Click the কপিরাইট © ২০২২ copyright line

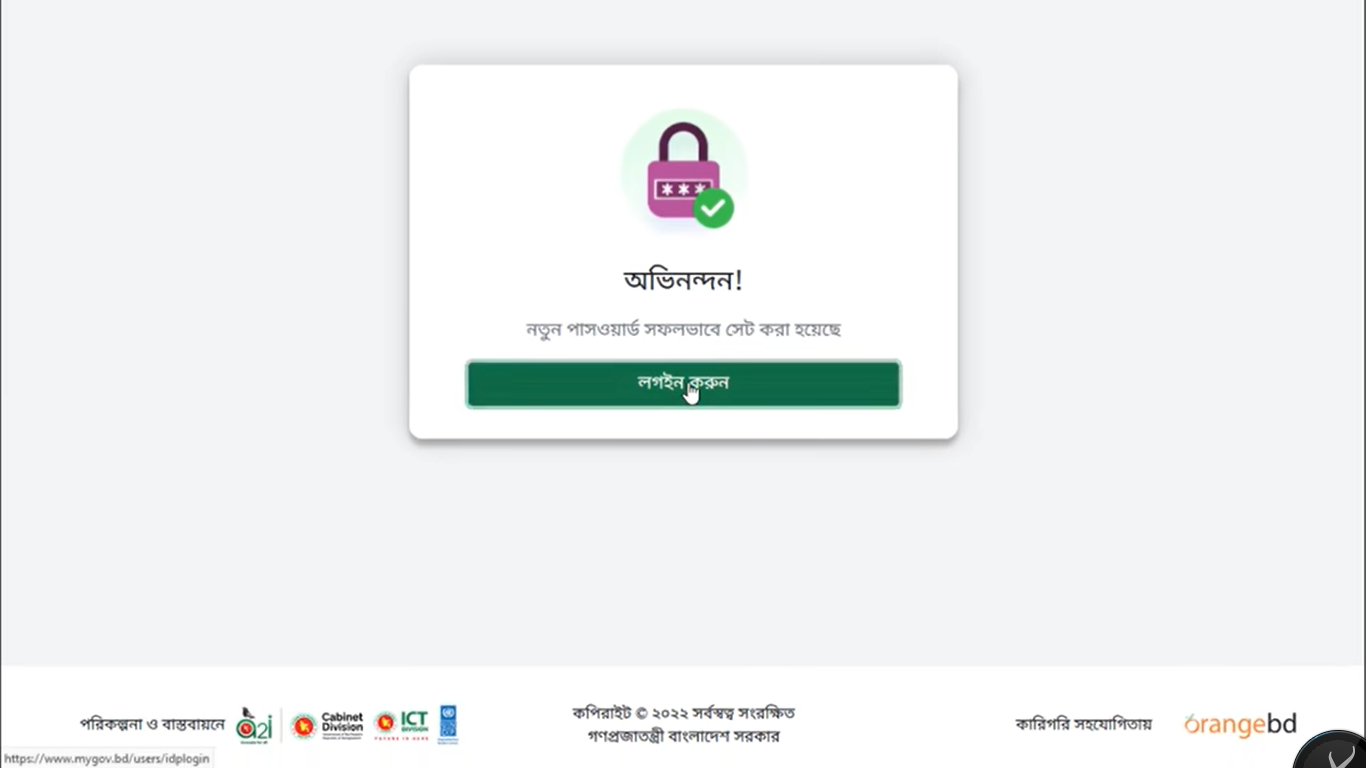click(x=683, y=713)
